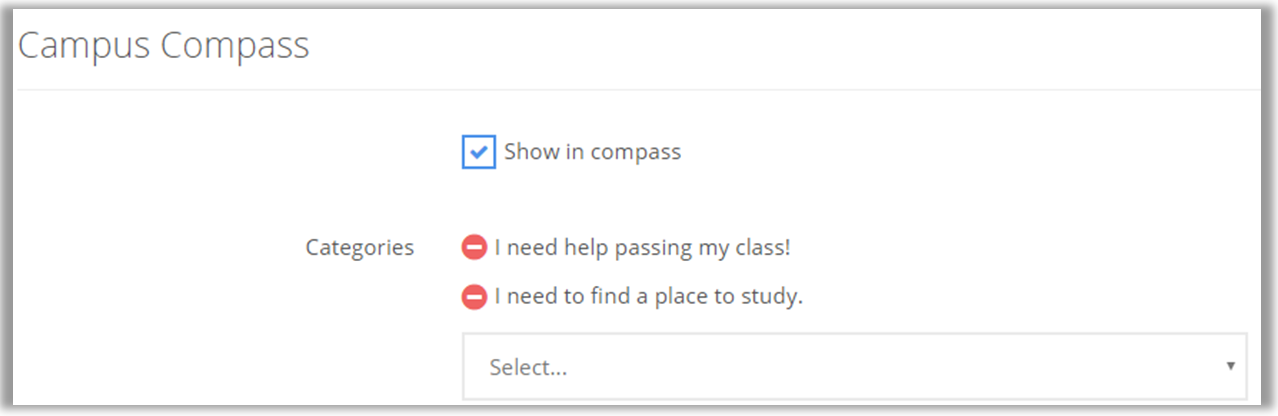Remove the "I need to find a place to study." category
Screen dimensions: 1278x416
click(474, 297)
